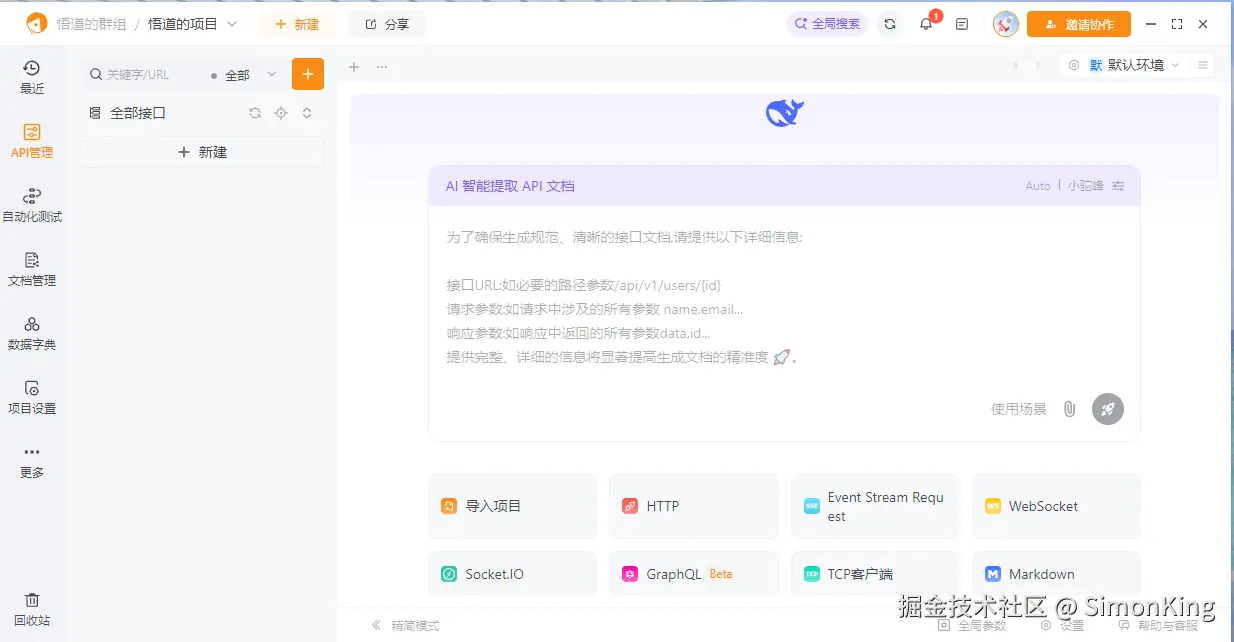This screenshot has height=642, width=1234.
Task: Click the locate target icon in 全部接口 row
Action: click(x=281, y=113)
